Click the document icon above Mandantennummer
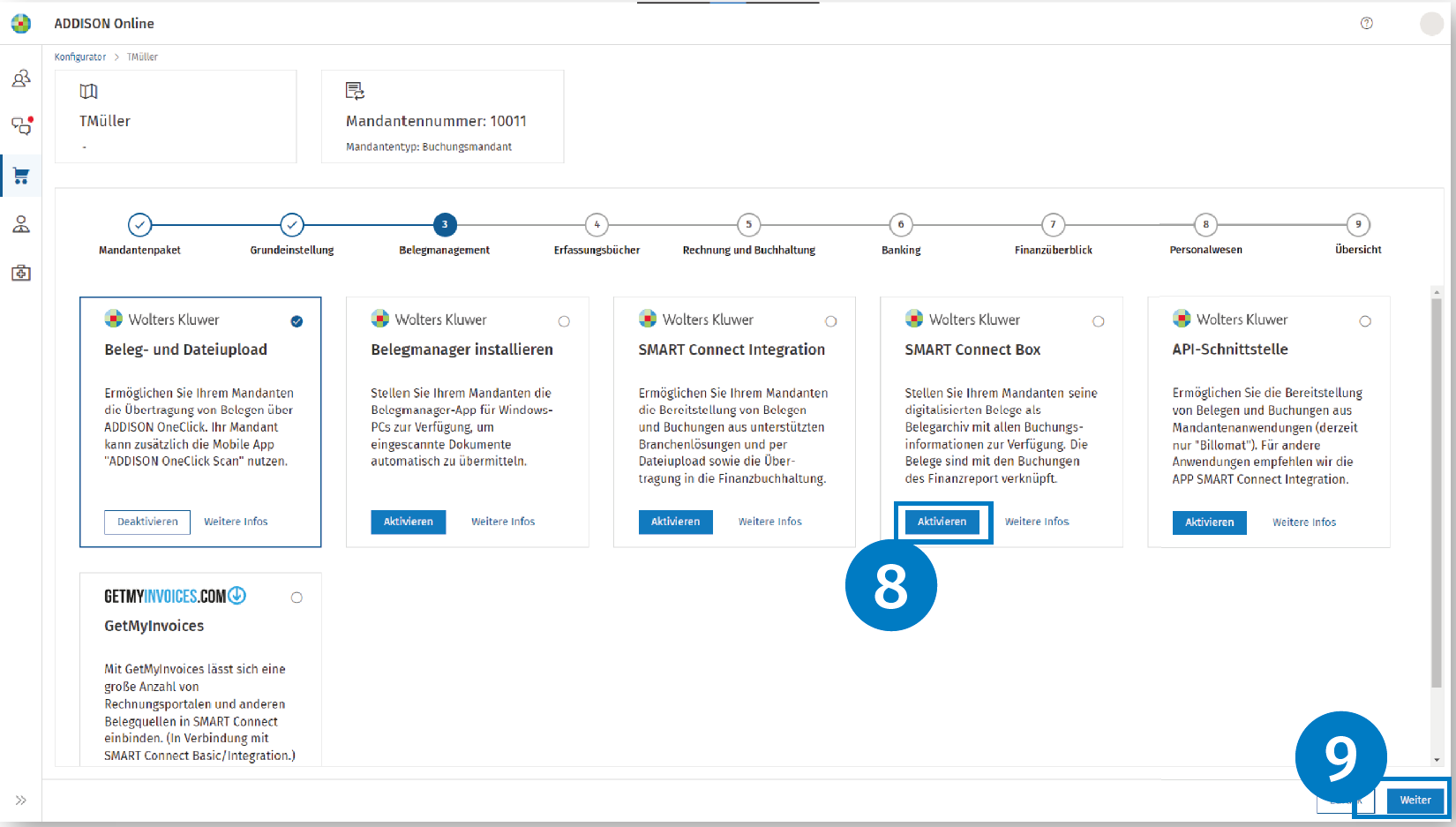The image size is (1456, 827). [355, 90]
